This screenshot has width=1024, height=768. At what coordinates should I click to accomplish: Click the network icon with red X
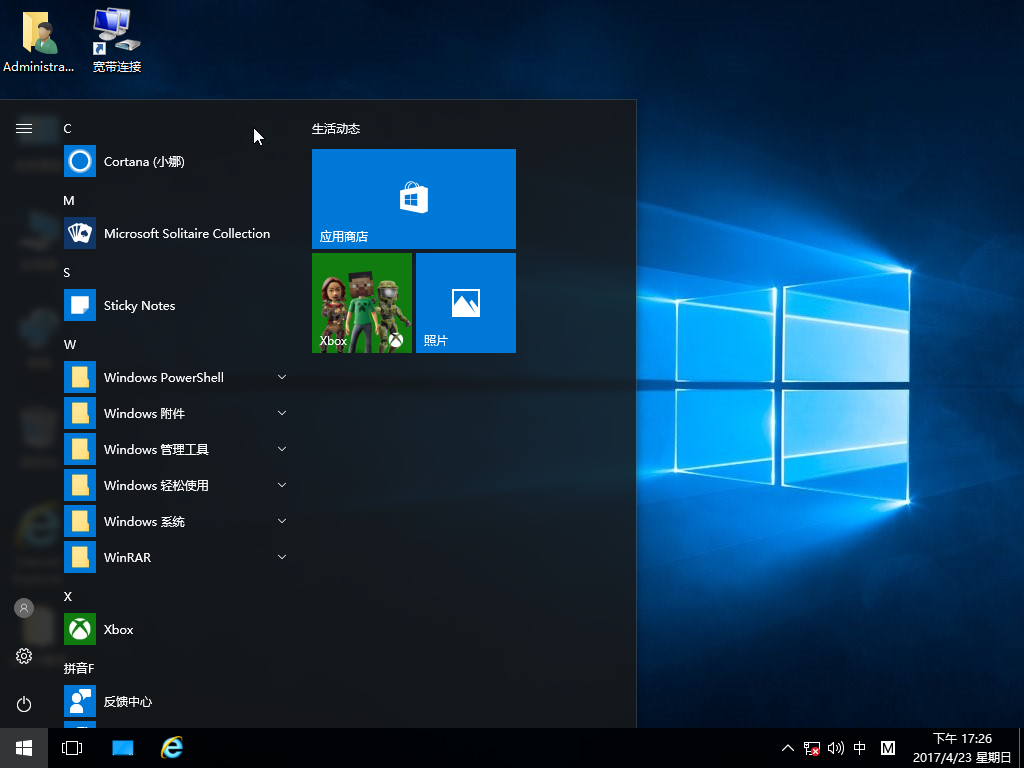coord(812,748)
